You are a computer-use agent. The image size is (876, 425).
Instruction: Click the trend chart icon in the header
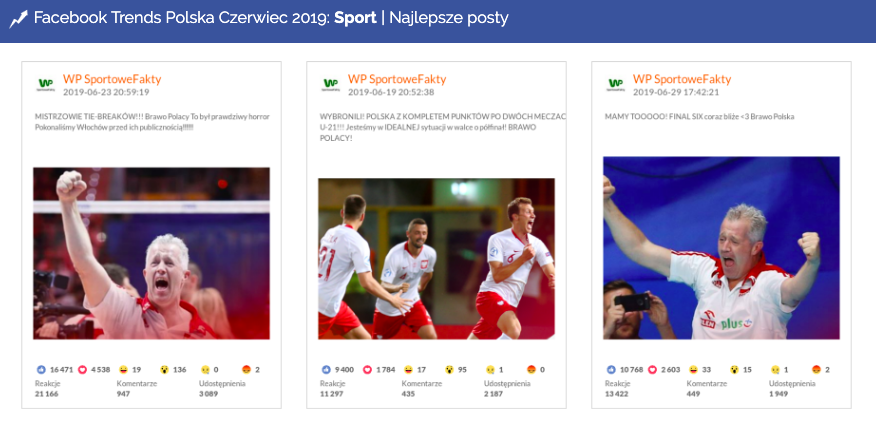point(18,19)
